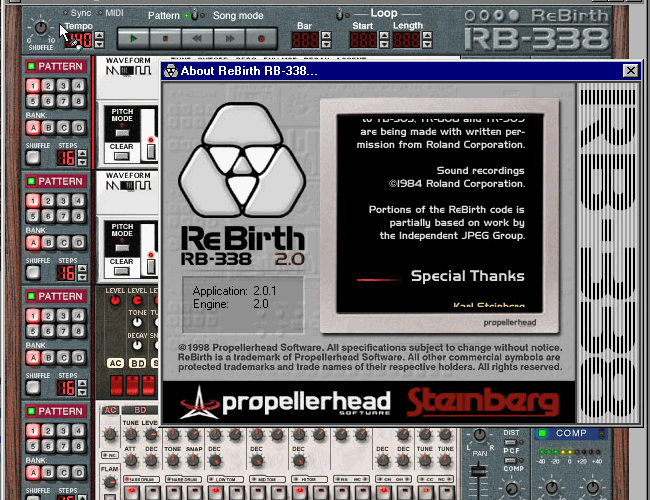
Task: Click the "Application: 2.0.1" version text
Action: pyautogui.click(x=235, y=291)
